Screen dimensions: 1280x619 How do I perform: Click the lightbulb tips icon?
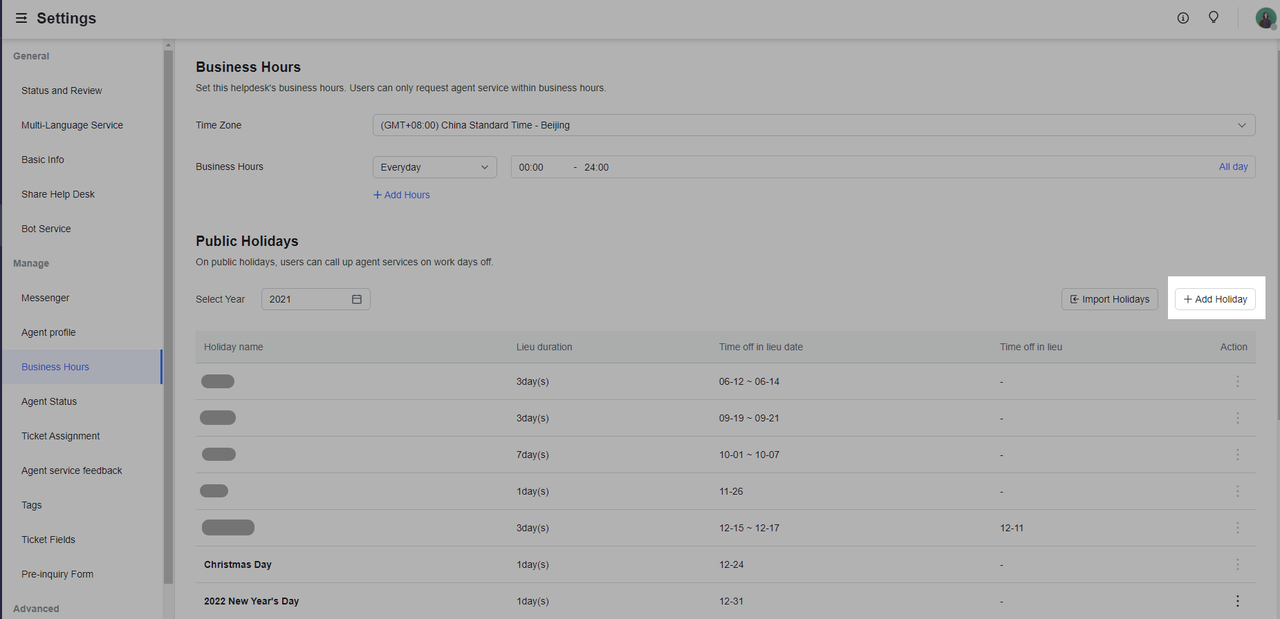[x=1213, y=18]
